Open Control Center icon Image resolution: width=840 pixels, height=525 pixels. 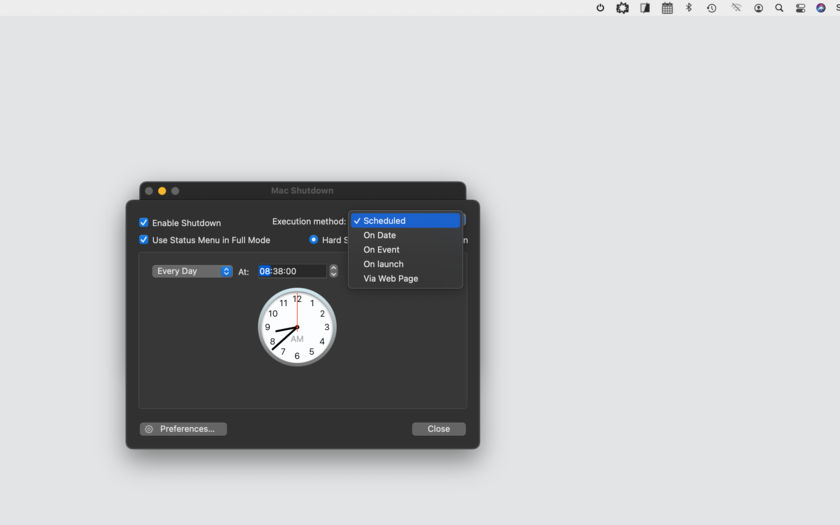[800, 8]
